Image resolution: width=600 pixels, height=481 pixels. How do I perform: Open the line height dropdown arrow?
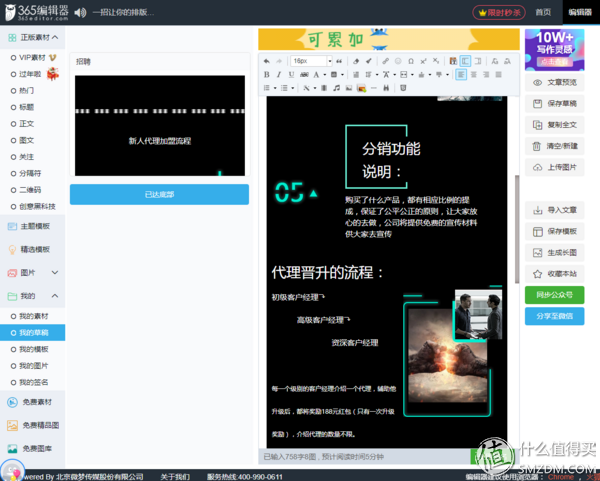click(x=377, y=75)
